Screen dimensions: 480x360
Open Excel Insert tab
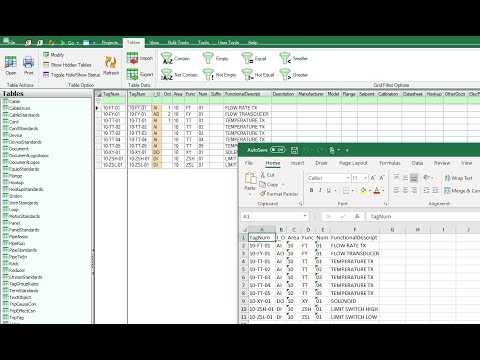click(x=297, y=163)
